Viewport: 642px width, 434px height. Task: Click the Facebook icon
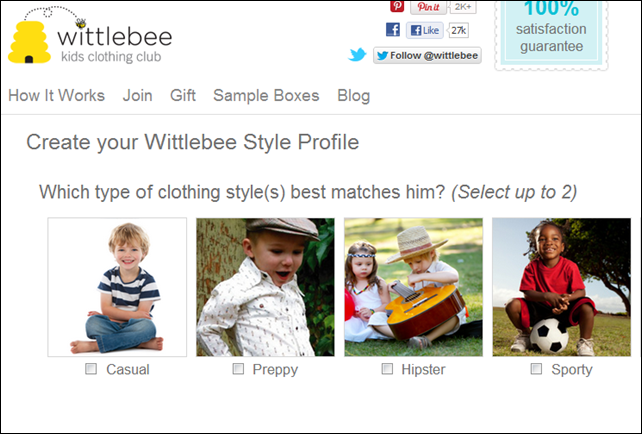[x=393, y=30]
